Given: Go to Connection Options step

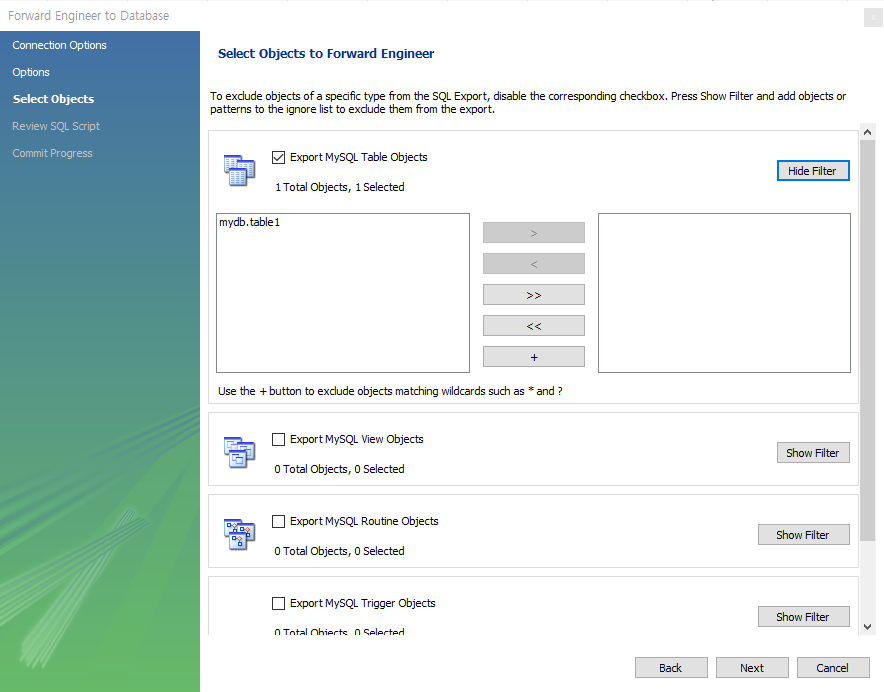Looking at the screenshot, I should coord(59,45).
